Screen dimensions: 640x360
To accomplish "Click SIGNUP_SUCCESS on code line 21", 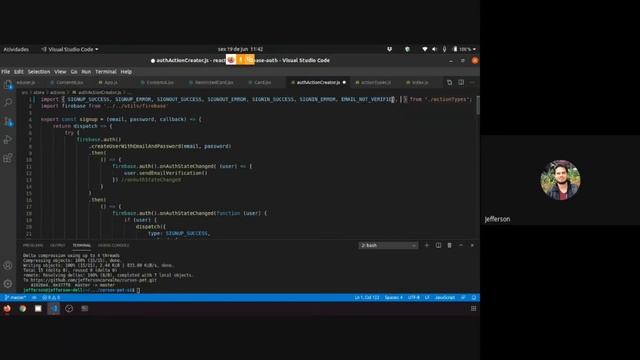I will click(187, 233).
